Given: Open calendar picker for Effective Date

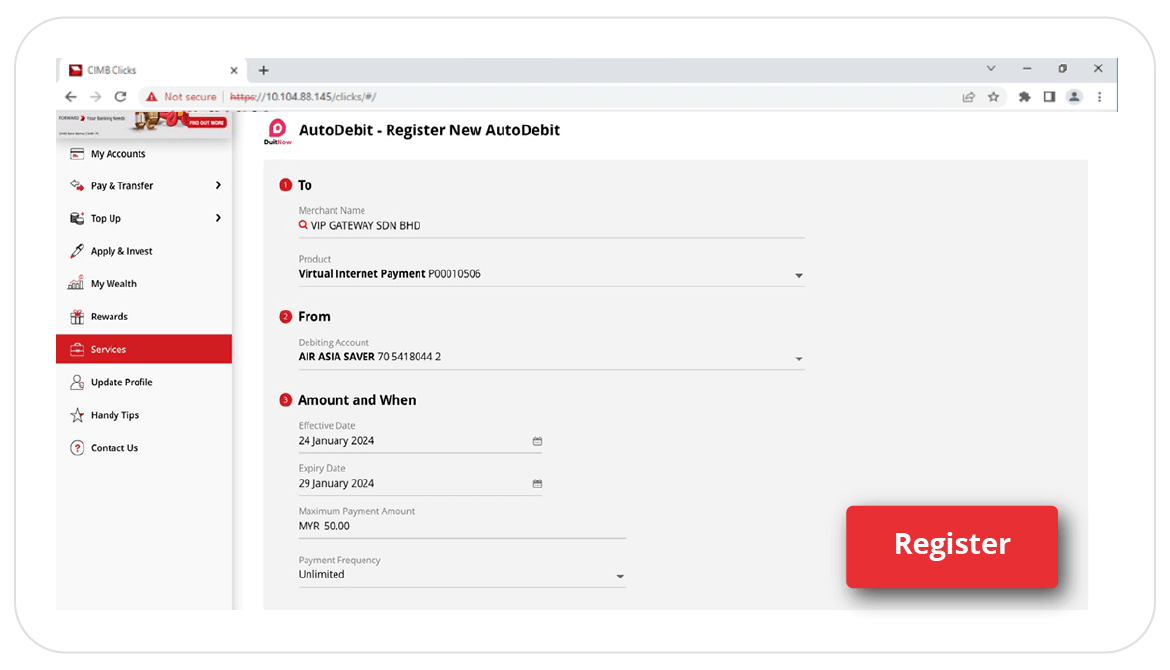Looking at the screenshot, I should 537,441.
